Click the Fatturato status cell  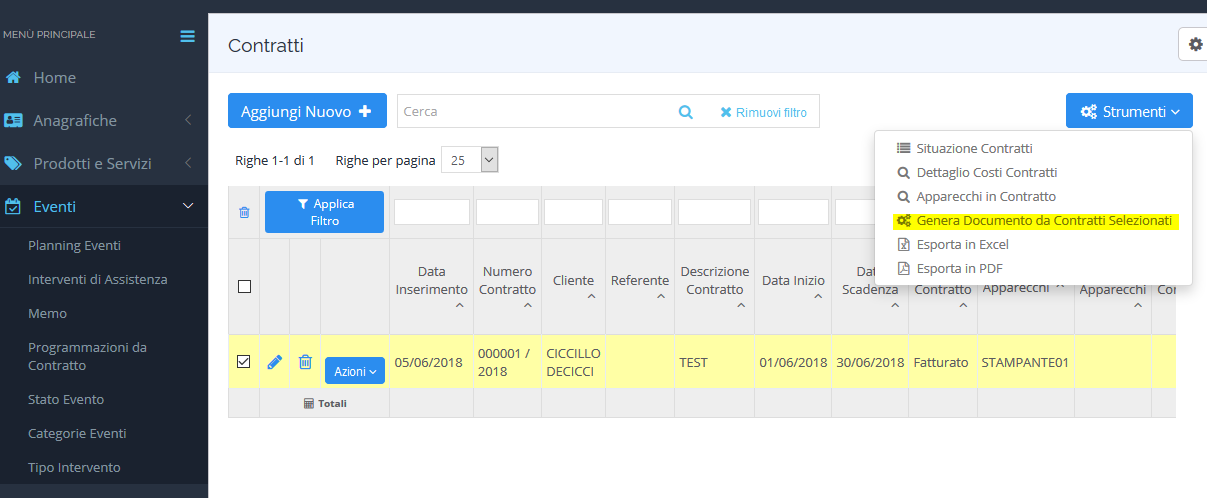pyautogui.click(x=941, y=363)
